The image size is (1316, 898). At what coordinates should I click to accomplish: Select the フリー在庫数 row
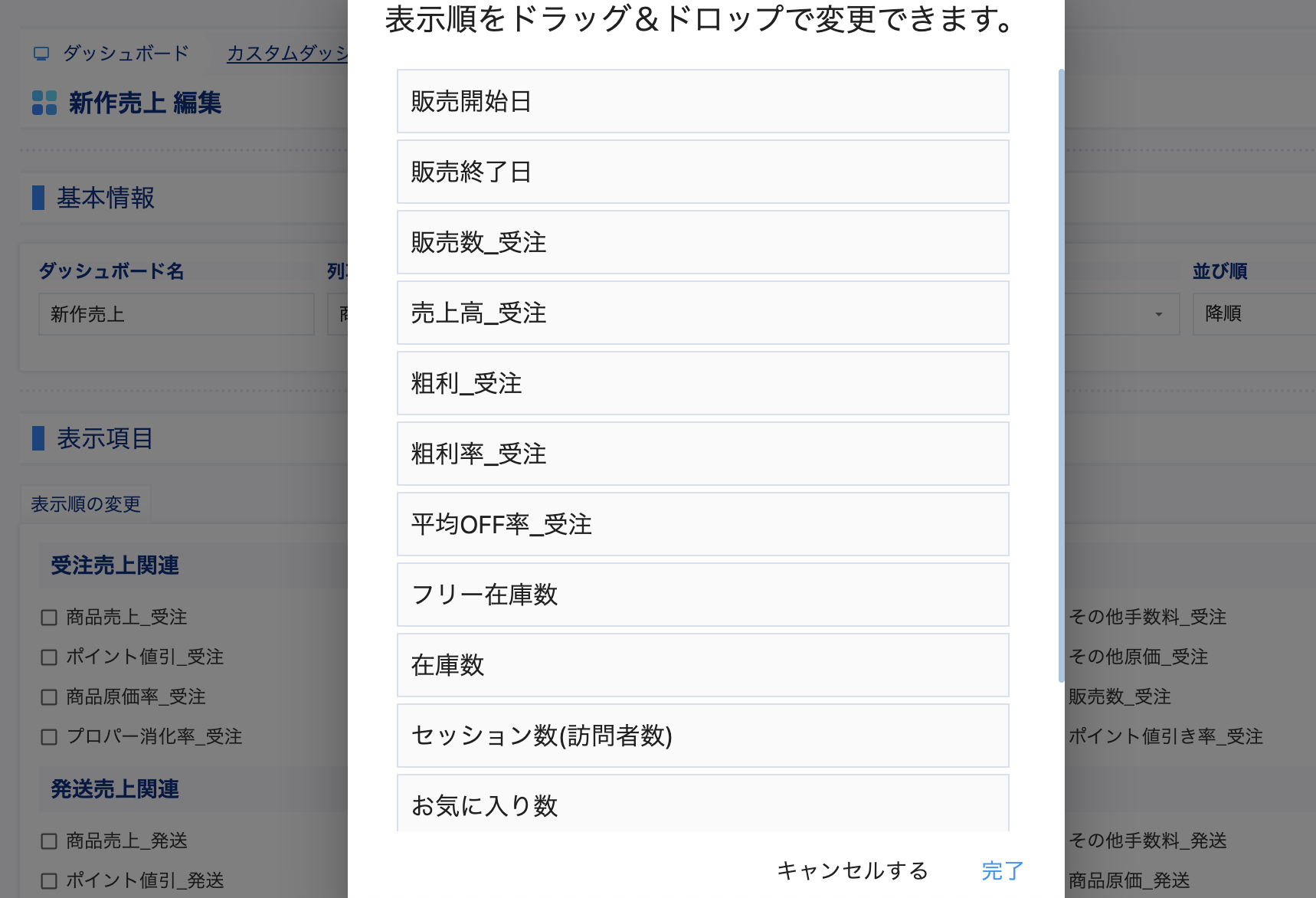[702, 595]
